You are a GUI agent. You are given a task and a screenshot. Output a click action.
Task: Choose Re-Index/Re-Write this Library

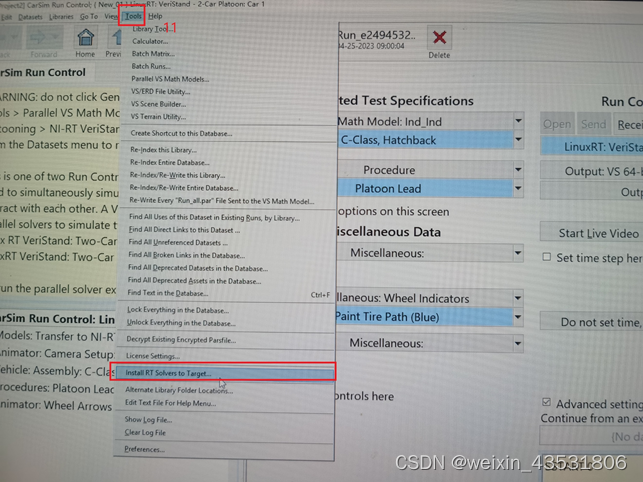point(178,175)
